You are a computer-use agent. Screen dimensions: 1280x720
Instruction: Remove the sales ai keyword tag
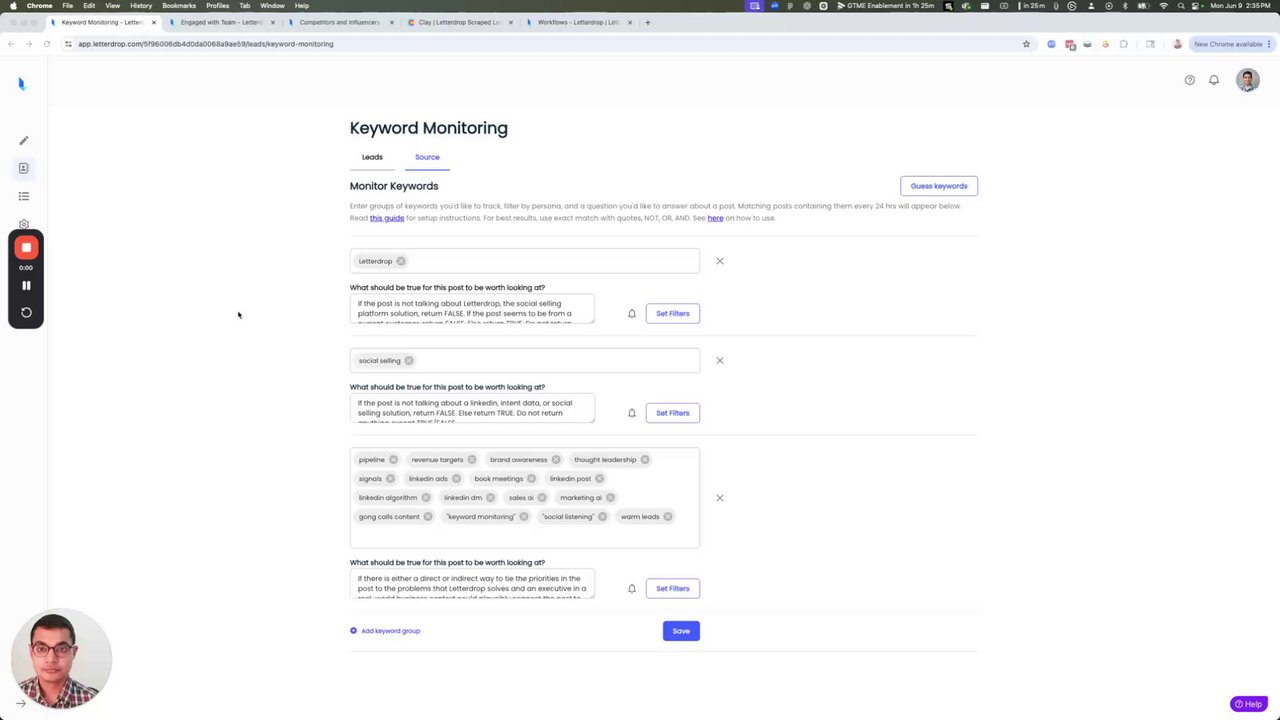pos(542,498)
